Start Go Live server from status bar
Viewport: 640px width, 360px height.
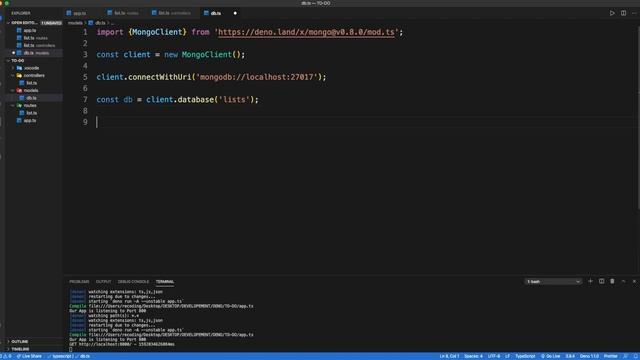click(x=551, y=356)
